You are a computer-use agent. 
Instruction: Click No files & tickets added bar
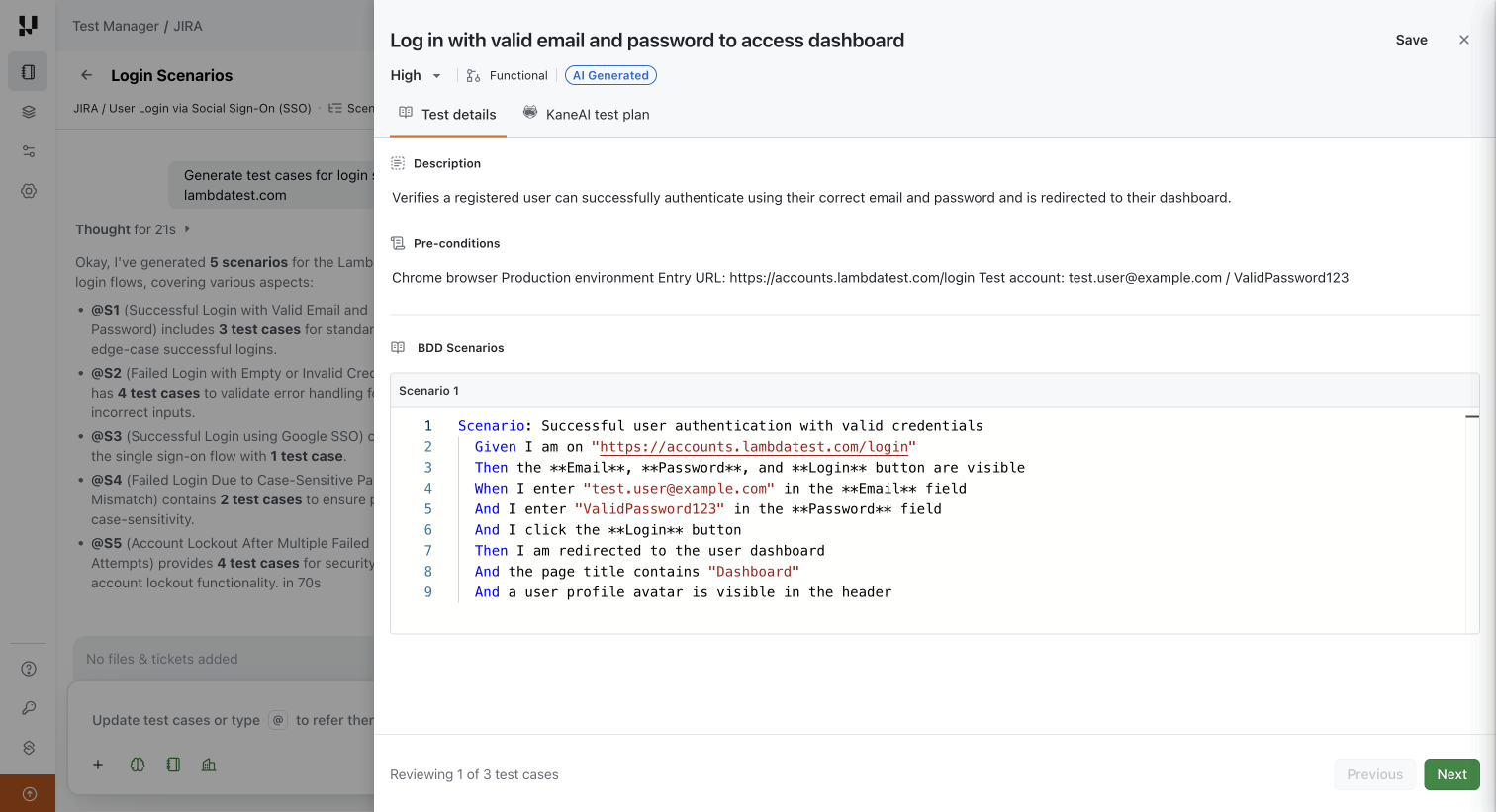click(224, 659)
